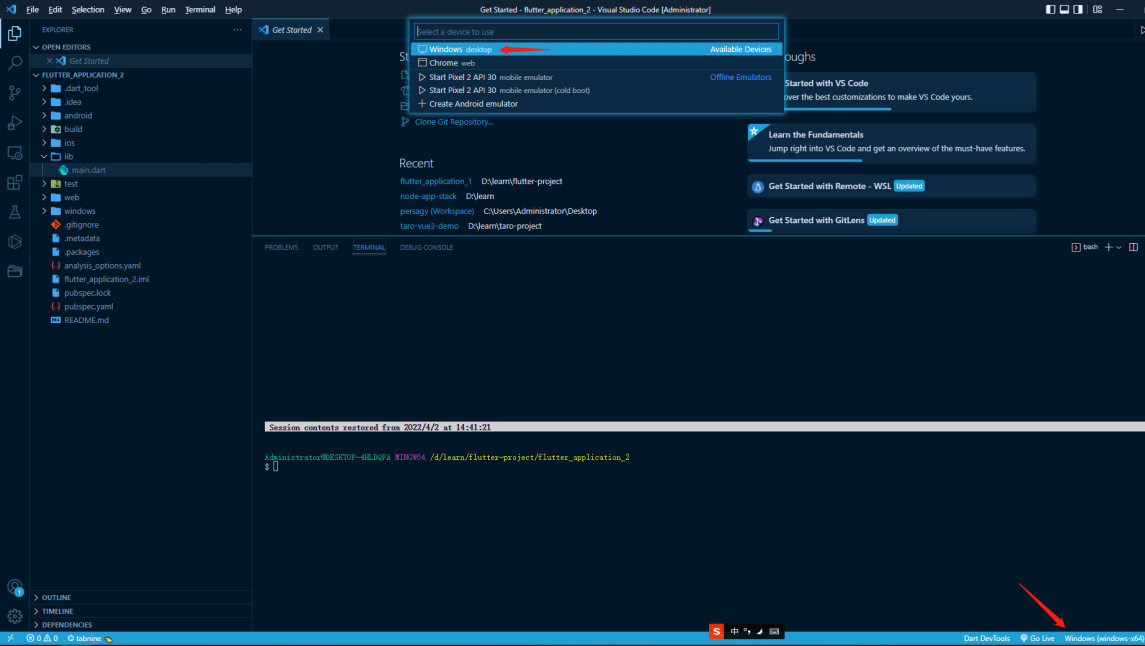The height and width of the screenshot is (646, 1145).
Task: Click the remote window icon in status bar
Action: (10, 638)
